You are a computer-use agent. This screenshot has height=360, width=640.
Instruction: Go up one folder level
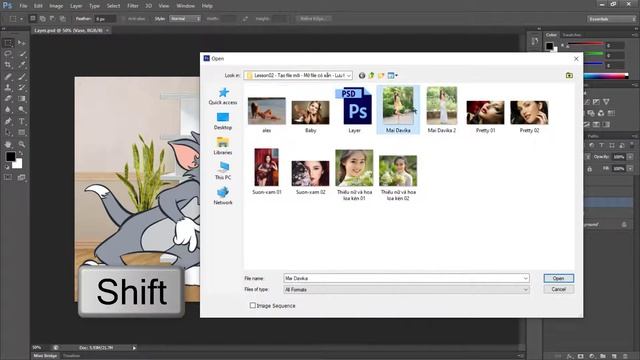click(371, 76)
